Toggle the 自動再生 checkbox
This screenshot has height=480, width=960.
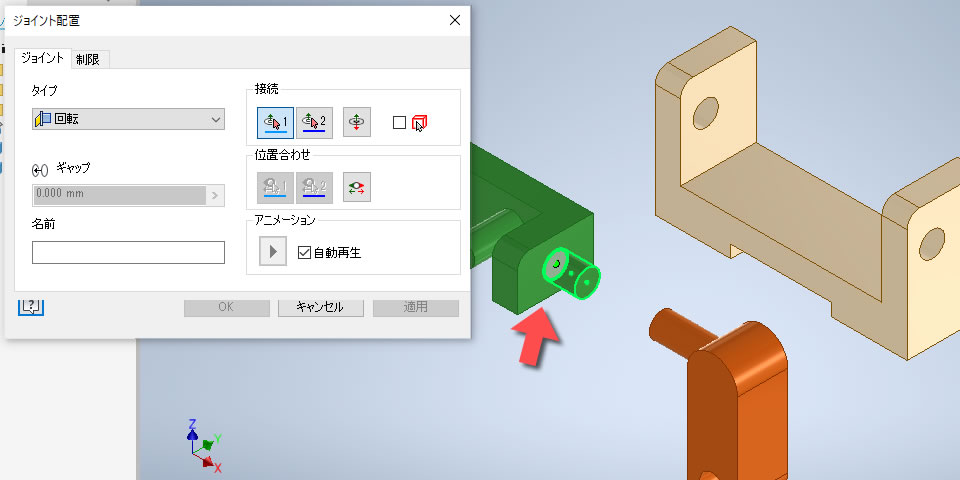click(304, 252)
